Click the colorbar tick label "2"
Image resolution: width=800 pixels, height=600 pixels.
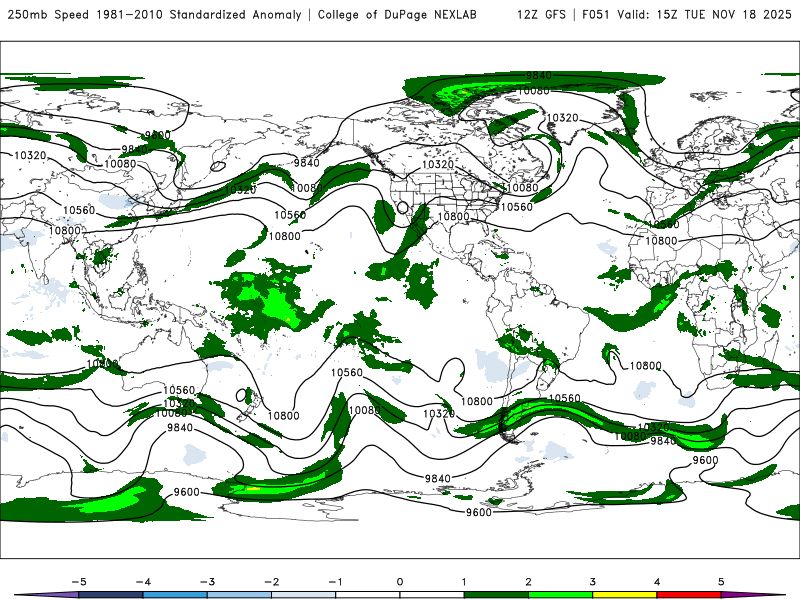[x=528, y=582]
